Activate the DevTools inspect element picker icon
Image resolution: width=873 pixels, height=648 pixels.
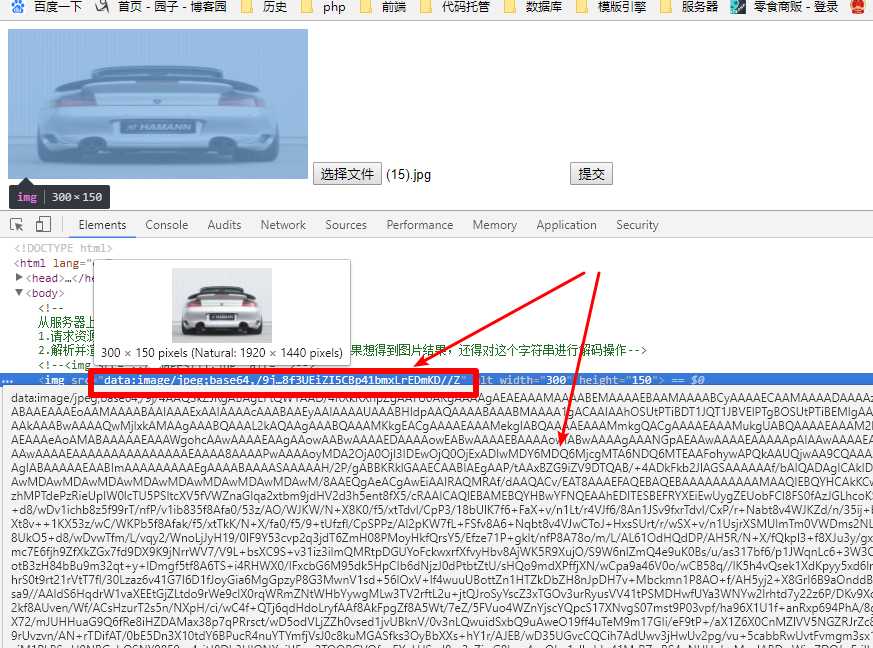click(x=17, y=225)
